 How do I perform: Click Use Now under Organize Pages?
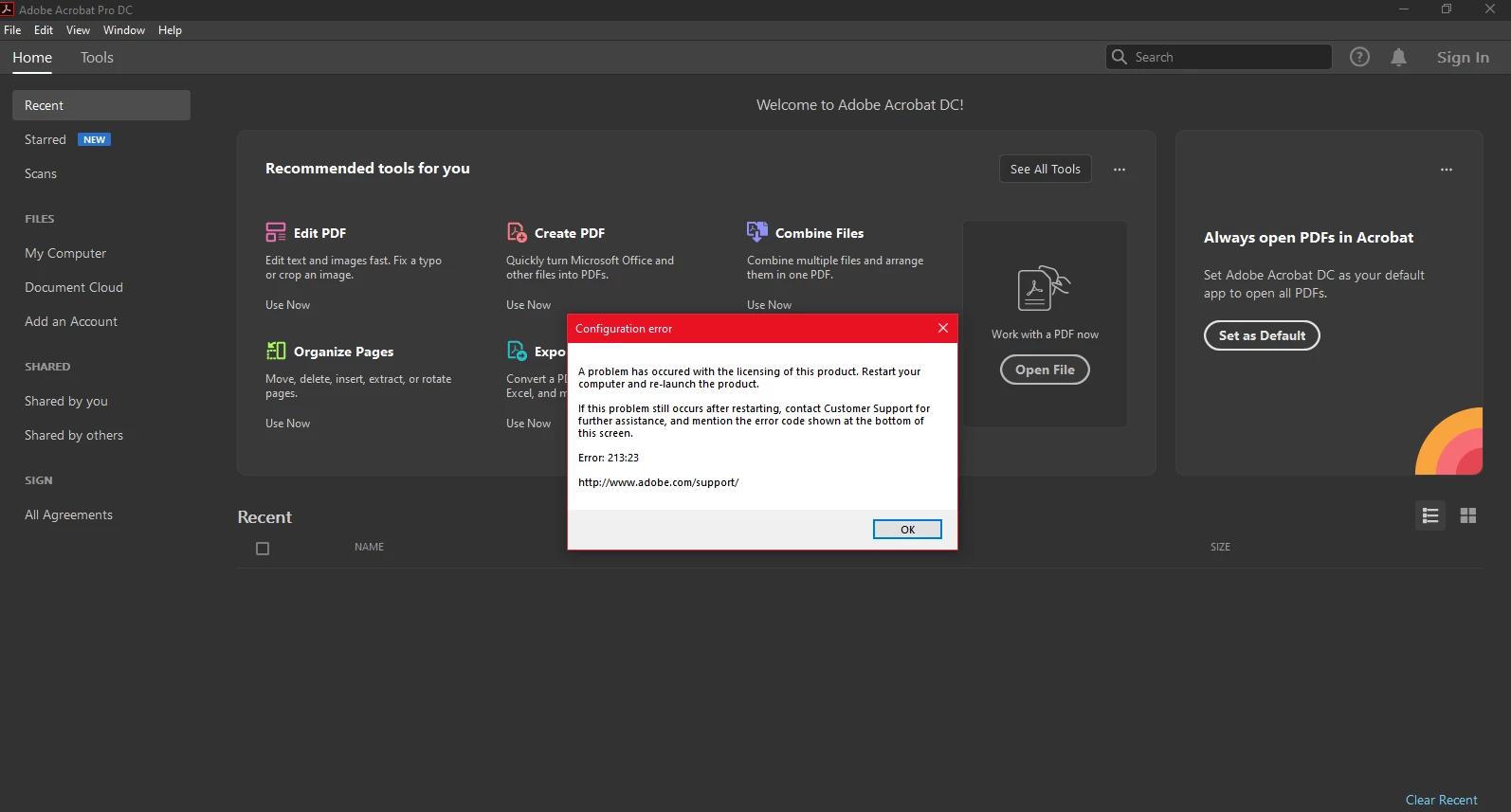point(287,424)
